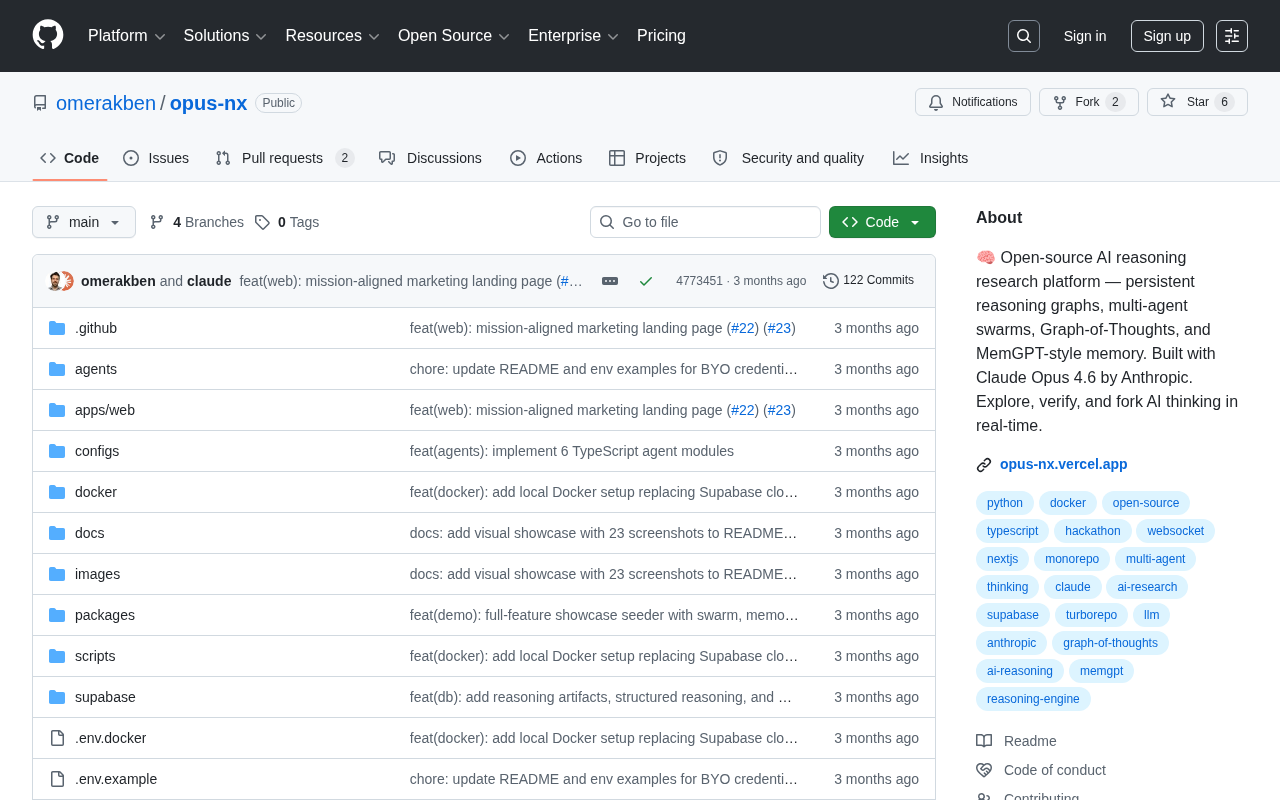Click the Sign up button
Image resolution: width=1280 pixels, height=800 pixels.
pyautogui.click(x=1167, y=36)
